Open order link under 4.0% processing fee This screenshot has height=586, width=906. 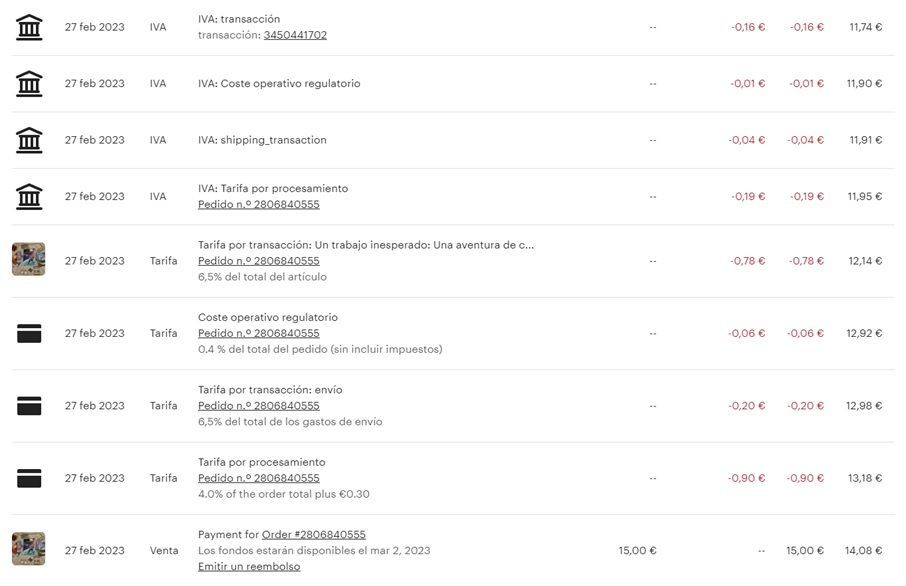click(258, 478)
